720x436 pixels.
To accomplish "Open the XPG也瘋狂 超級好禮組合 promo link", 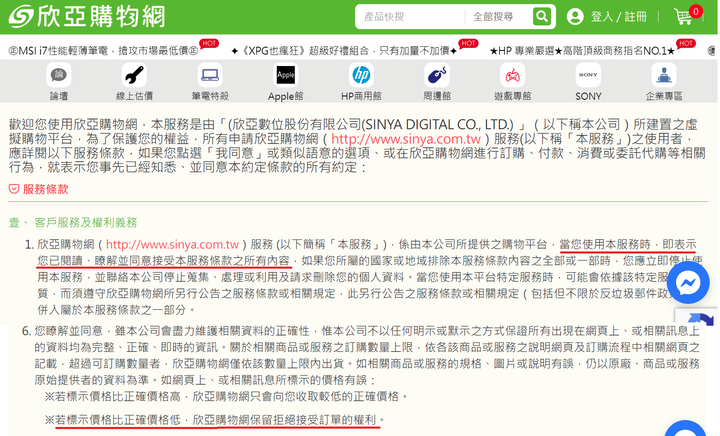I will [x=344, y=50].
